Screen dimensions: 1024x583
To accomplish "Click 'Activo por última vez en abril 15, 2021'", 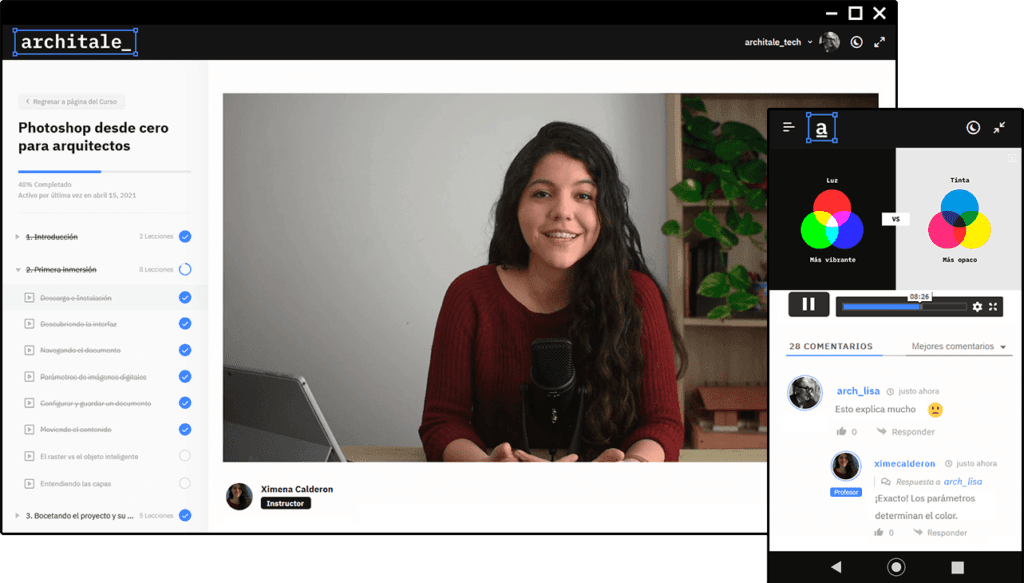I will tap(77, 195).
